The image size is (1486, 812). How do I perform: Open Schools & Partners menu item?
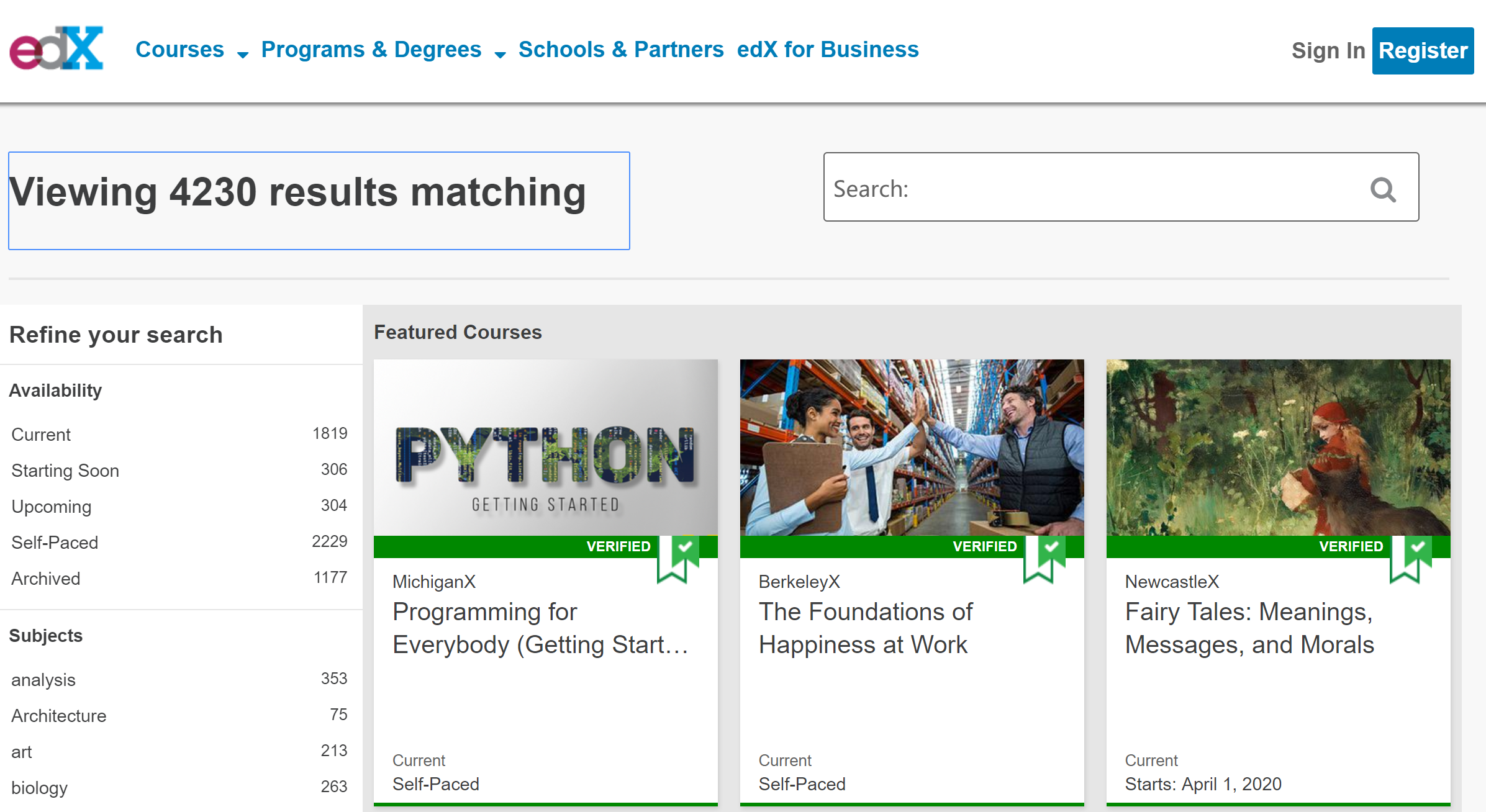621,50
